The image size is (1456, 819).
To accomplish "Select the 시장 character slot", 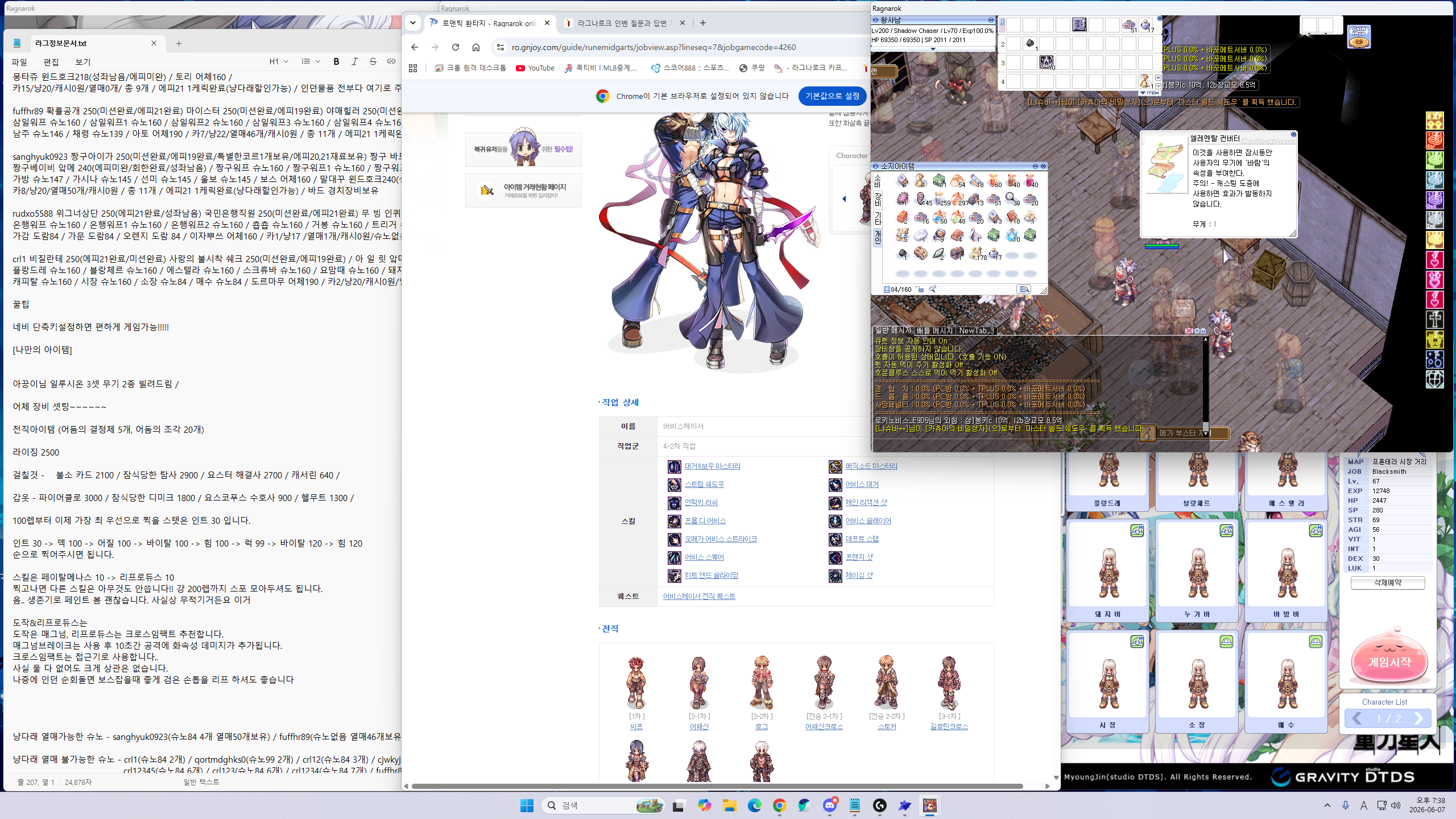I will click(x=1108, y=681).
